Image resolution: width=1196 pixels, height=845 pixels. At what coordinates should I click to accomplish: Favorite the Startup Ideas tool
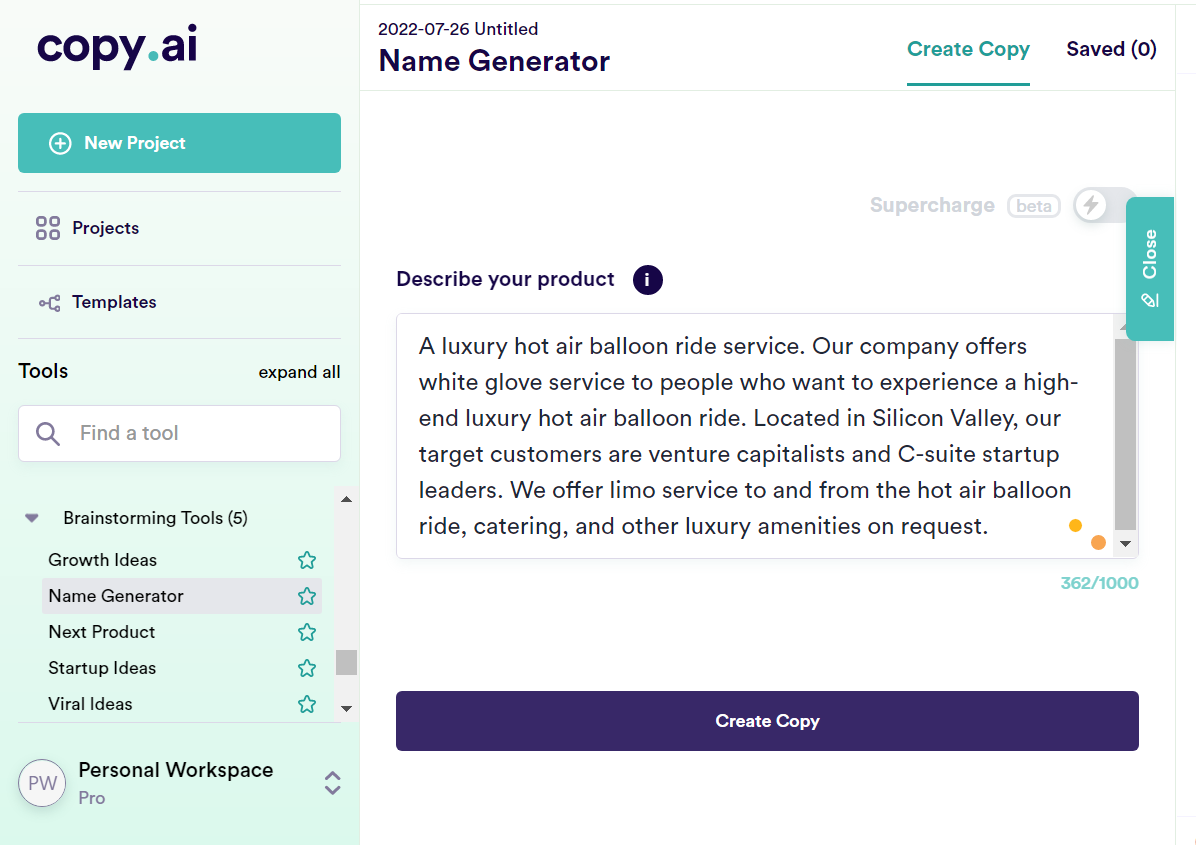tap(307, 668)
